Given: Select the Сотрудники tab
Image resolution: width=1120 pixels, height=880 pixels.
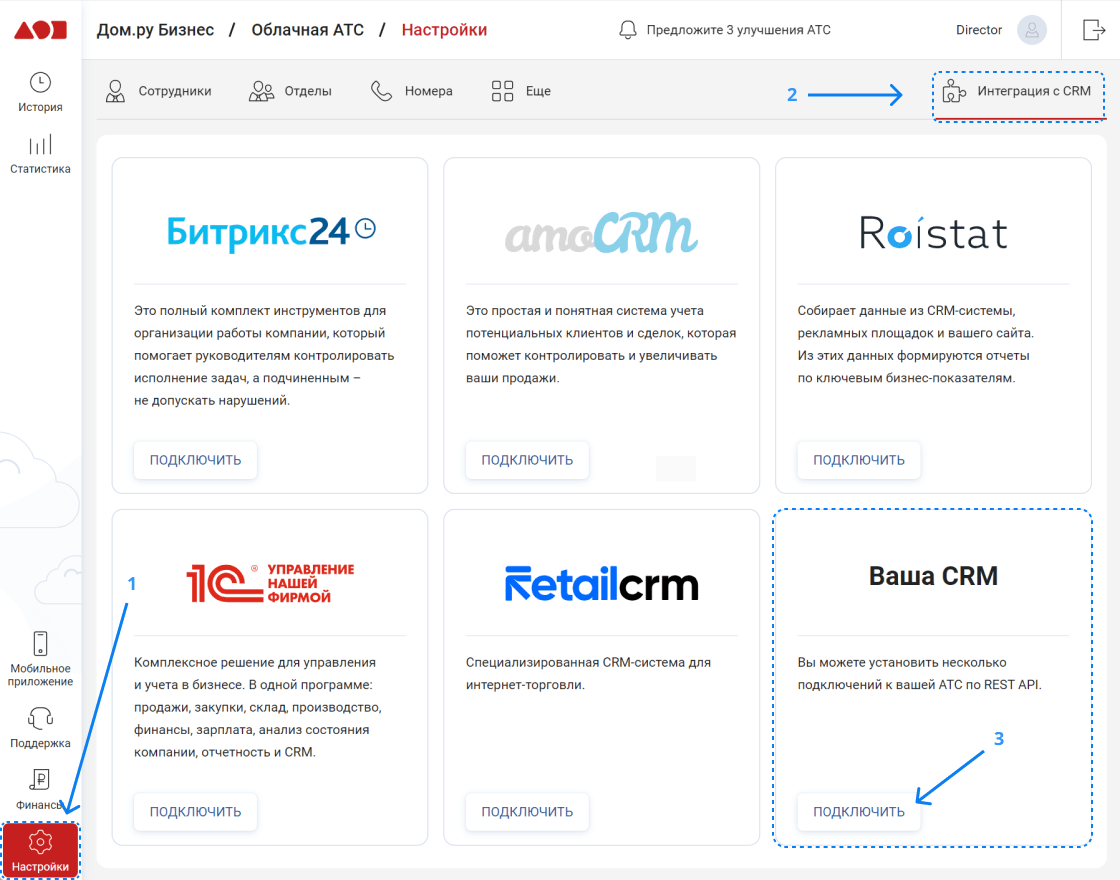Looking at the screenshot, I should (160, 90).
